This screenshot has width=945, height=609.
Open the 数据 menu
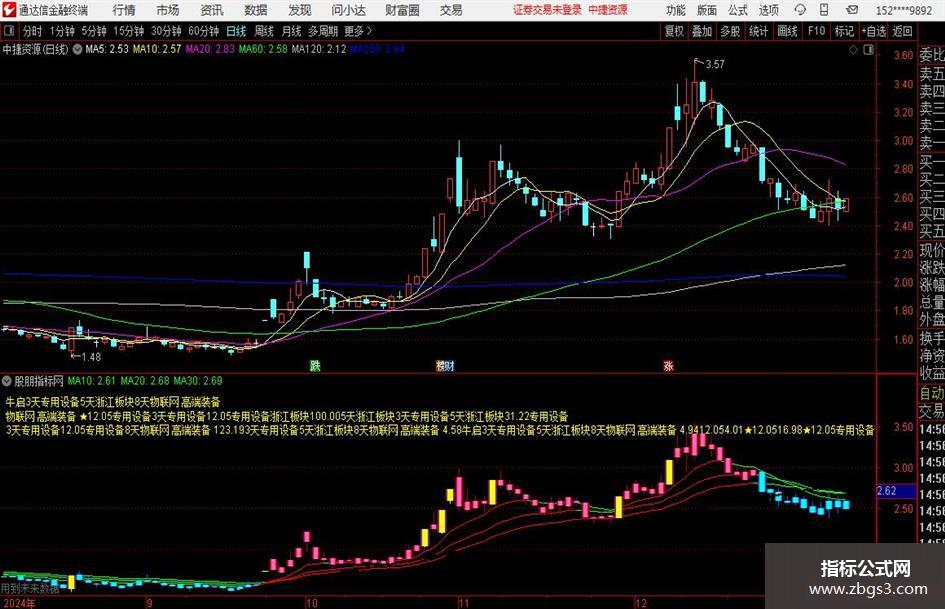click(256, 10)
